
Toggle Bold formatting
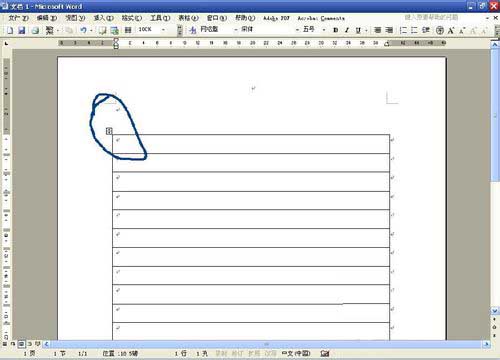point(336,30)
